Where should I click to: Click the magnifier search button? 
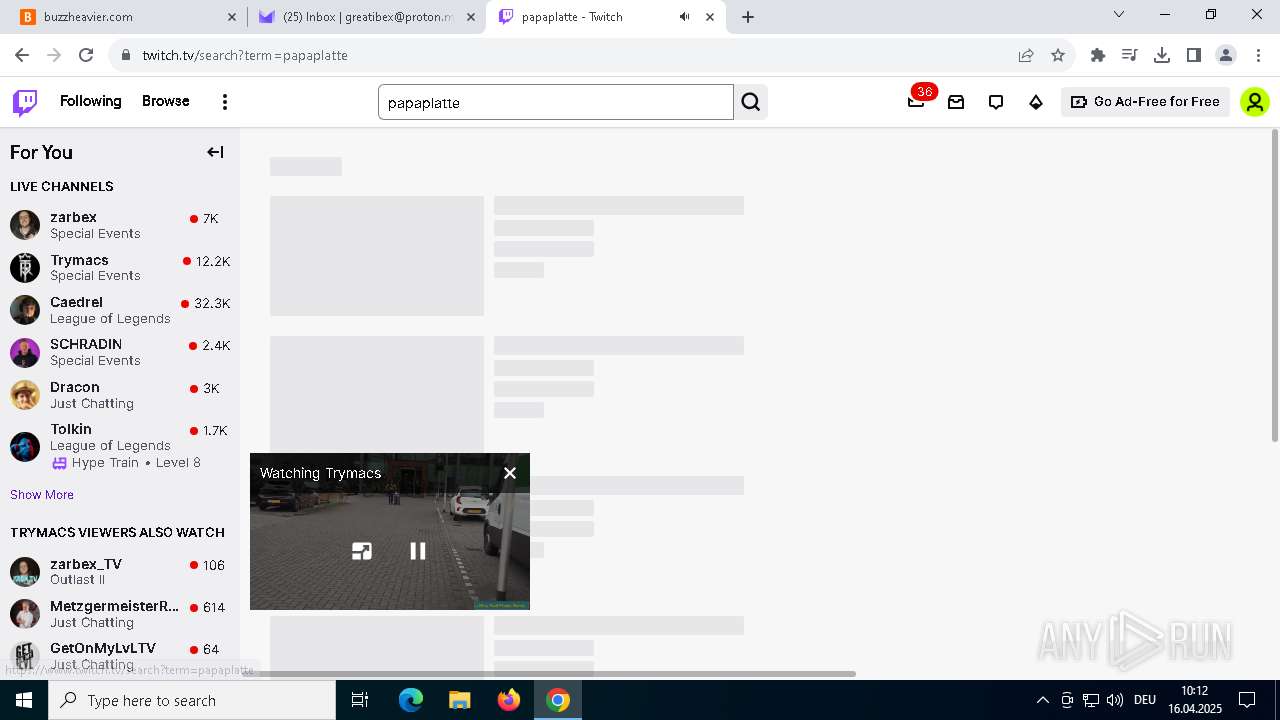(x=751, y=102)
